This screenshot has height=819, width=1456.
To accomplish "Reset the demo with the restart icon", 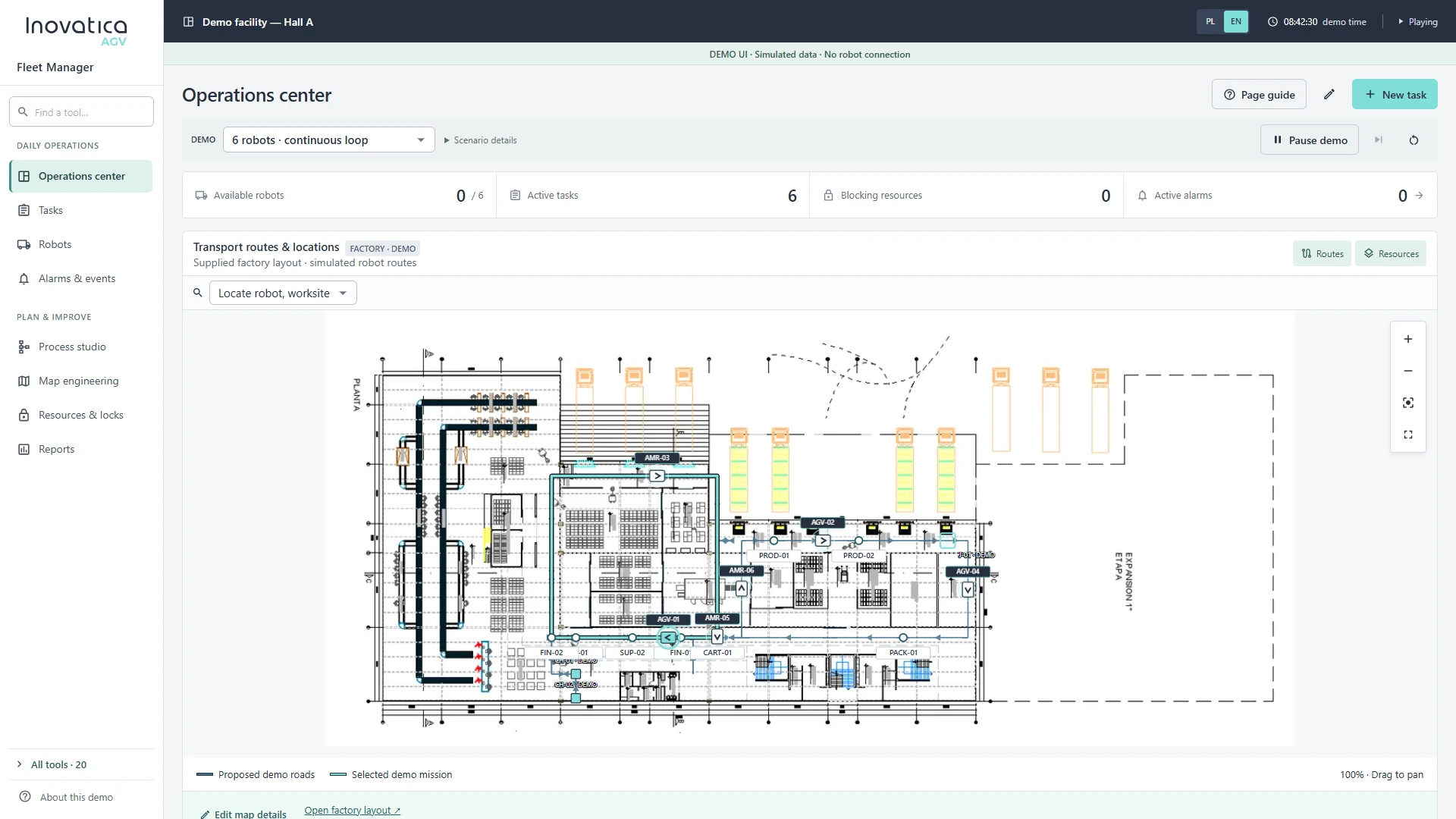I will [1414, 140].
